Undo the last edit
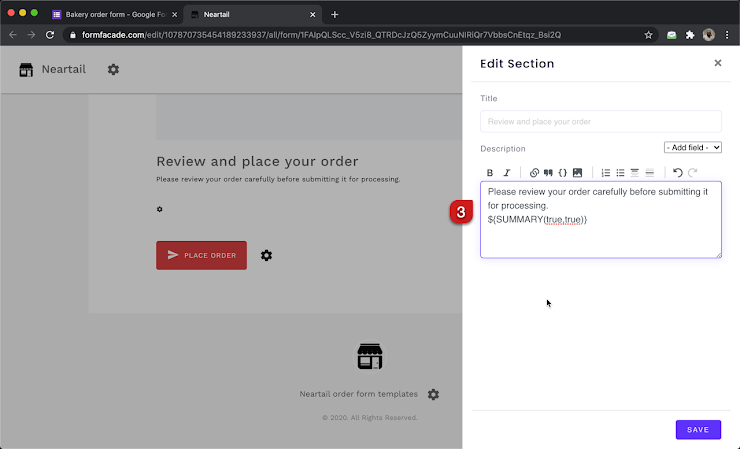The width and height of the screenshot is (740, 449). pyautogui.click(x=677, y=173)
